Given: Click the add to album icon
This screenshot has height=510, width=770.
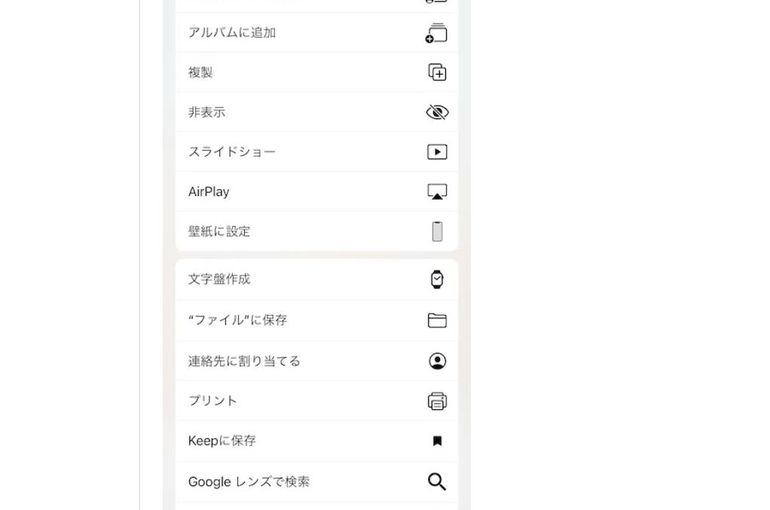Looking at the screenshot, I should [436, 33].
